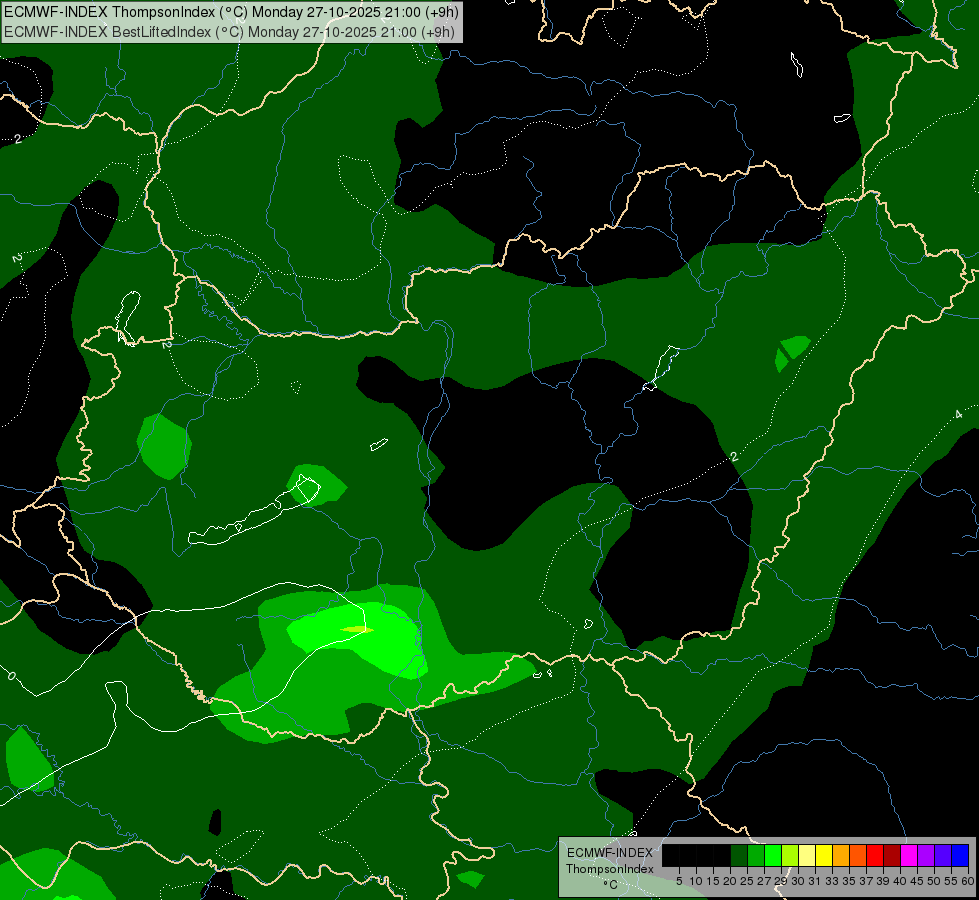Click legend tick label 30
The width and height of the screenshot is (979, 900).
(x=798, y=881)
